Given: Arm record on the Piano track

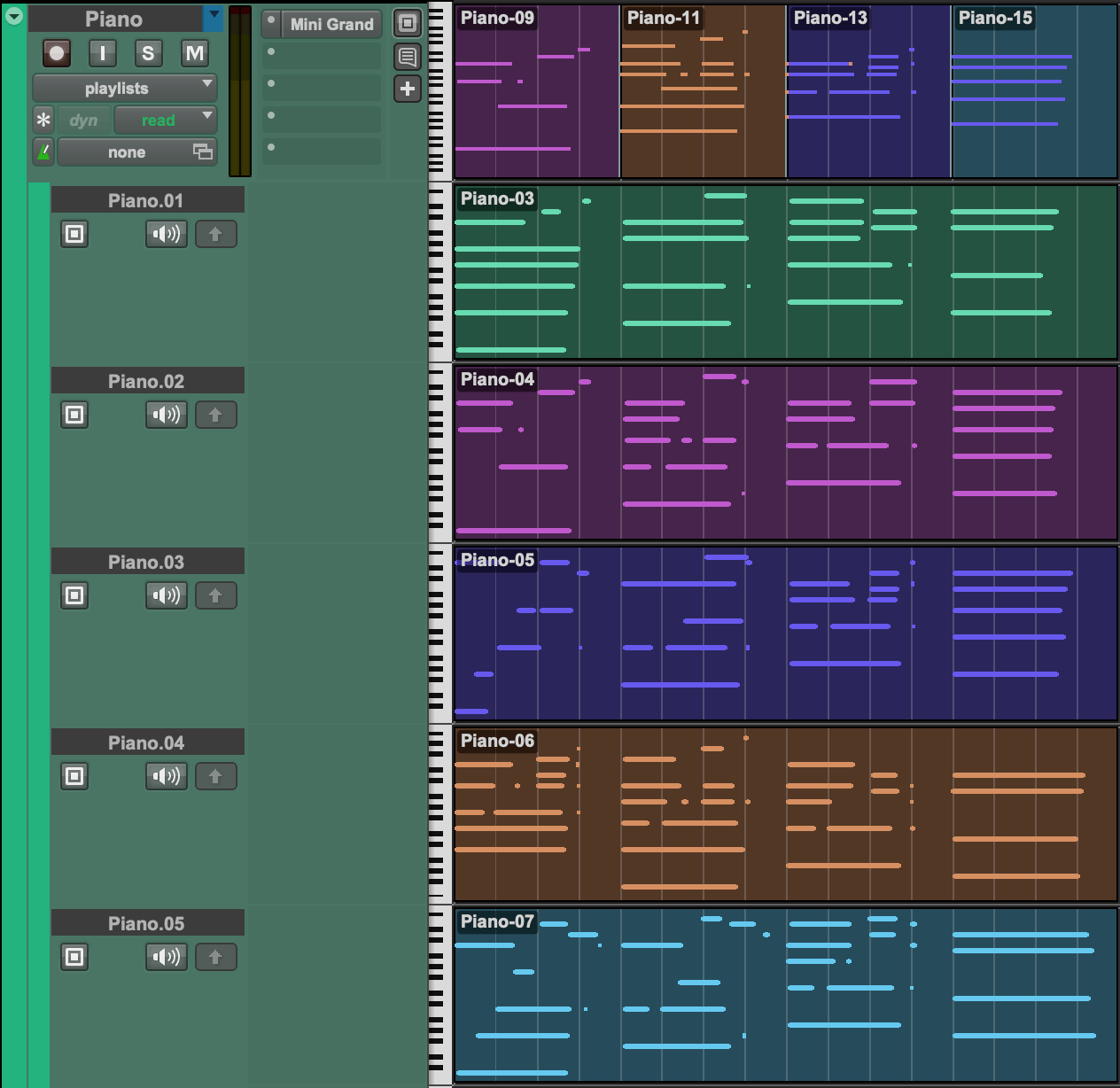Looking at the screenshot, I should (x=57, y=53).
